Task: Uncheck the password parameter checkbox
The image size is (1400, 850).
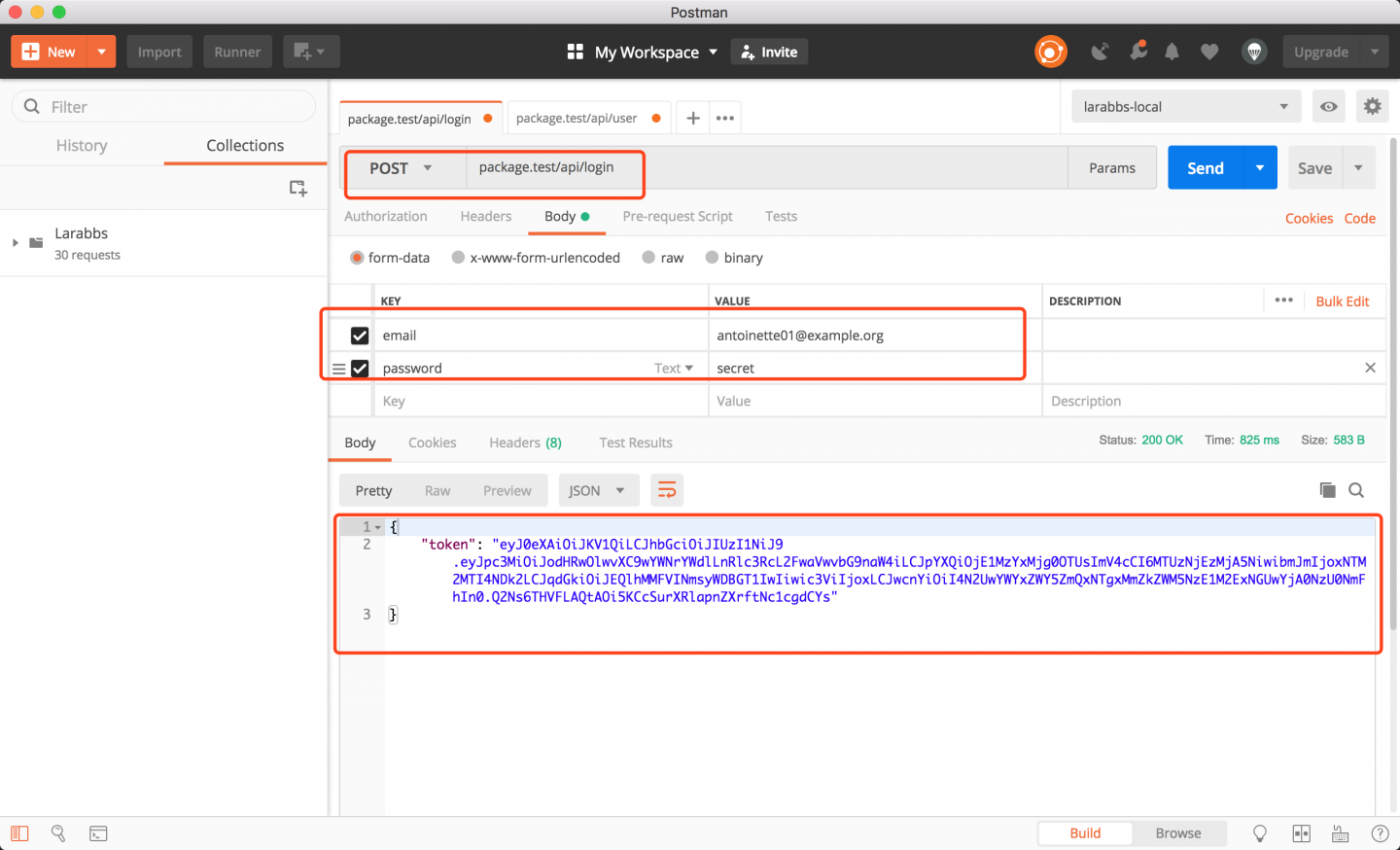Action: (x=360, y=369)
